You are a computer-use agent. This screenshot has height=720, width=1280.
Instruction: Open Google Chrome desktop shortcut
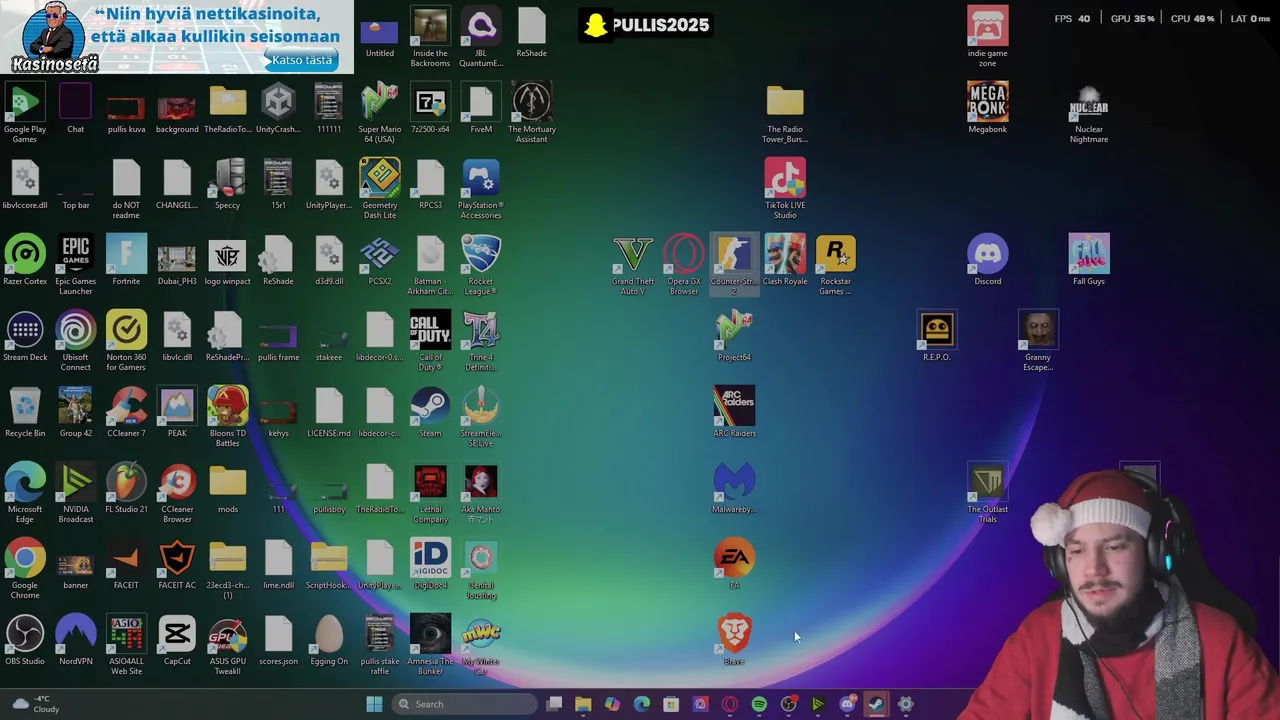click(x=25, y=568)
